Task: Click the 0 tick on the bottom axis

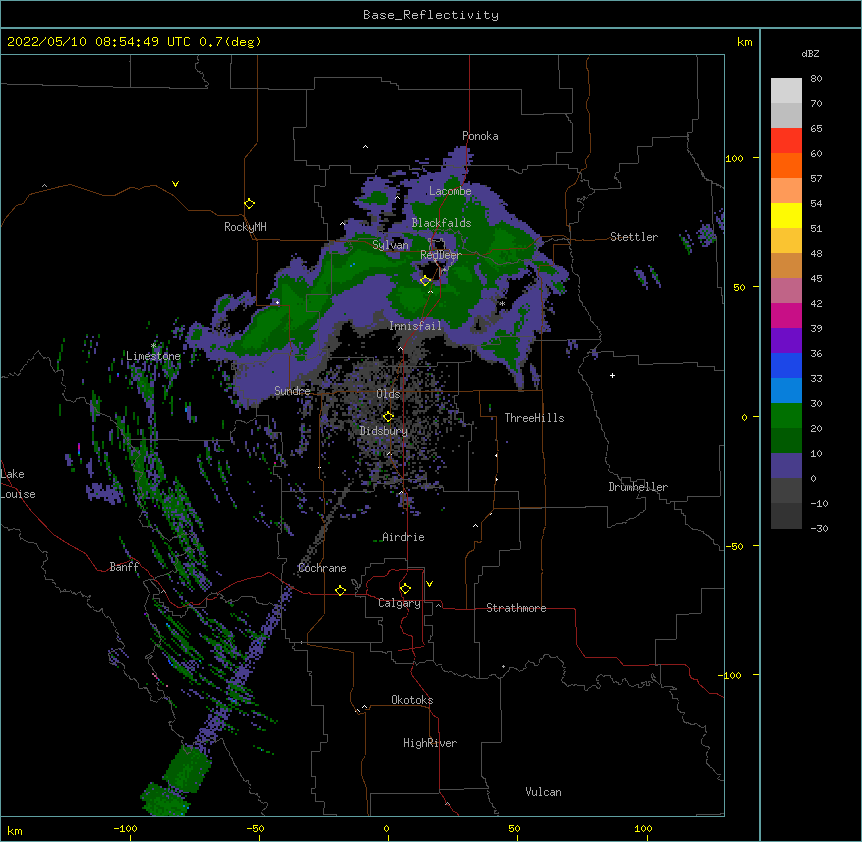Action: [386, 829]
